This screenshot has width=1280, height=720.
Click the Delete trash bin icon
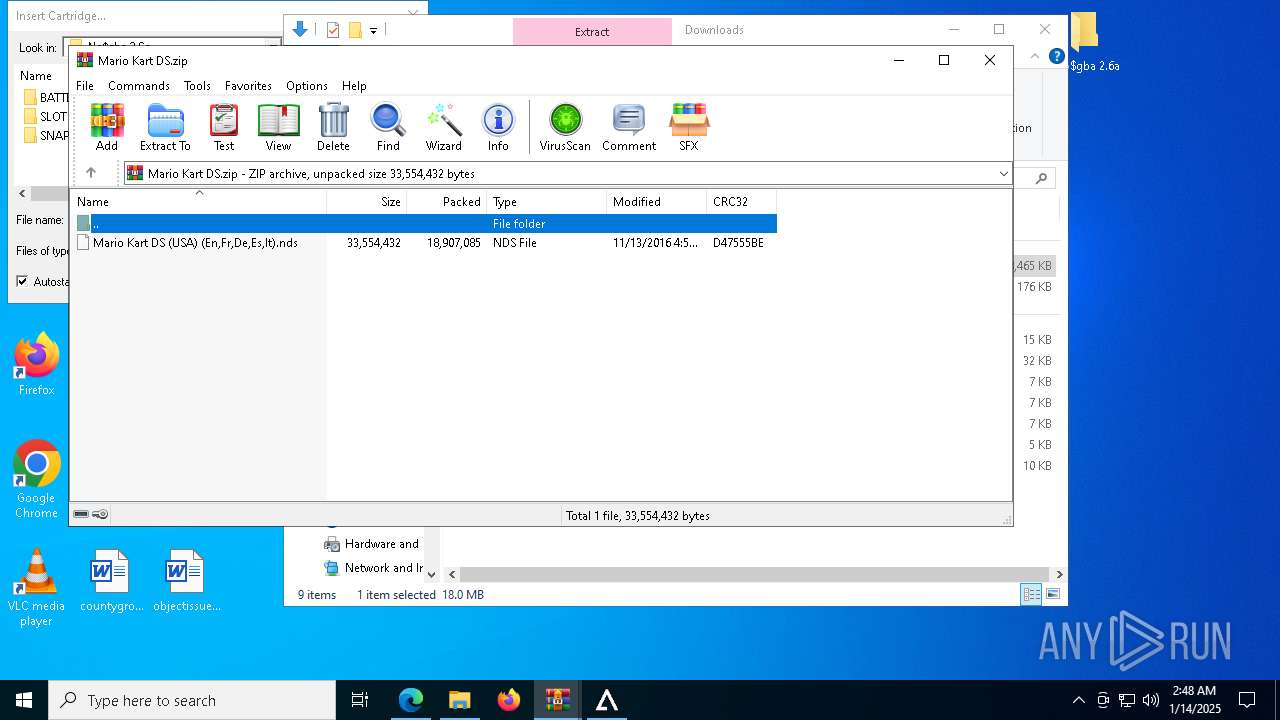pos(333,127)
